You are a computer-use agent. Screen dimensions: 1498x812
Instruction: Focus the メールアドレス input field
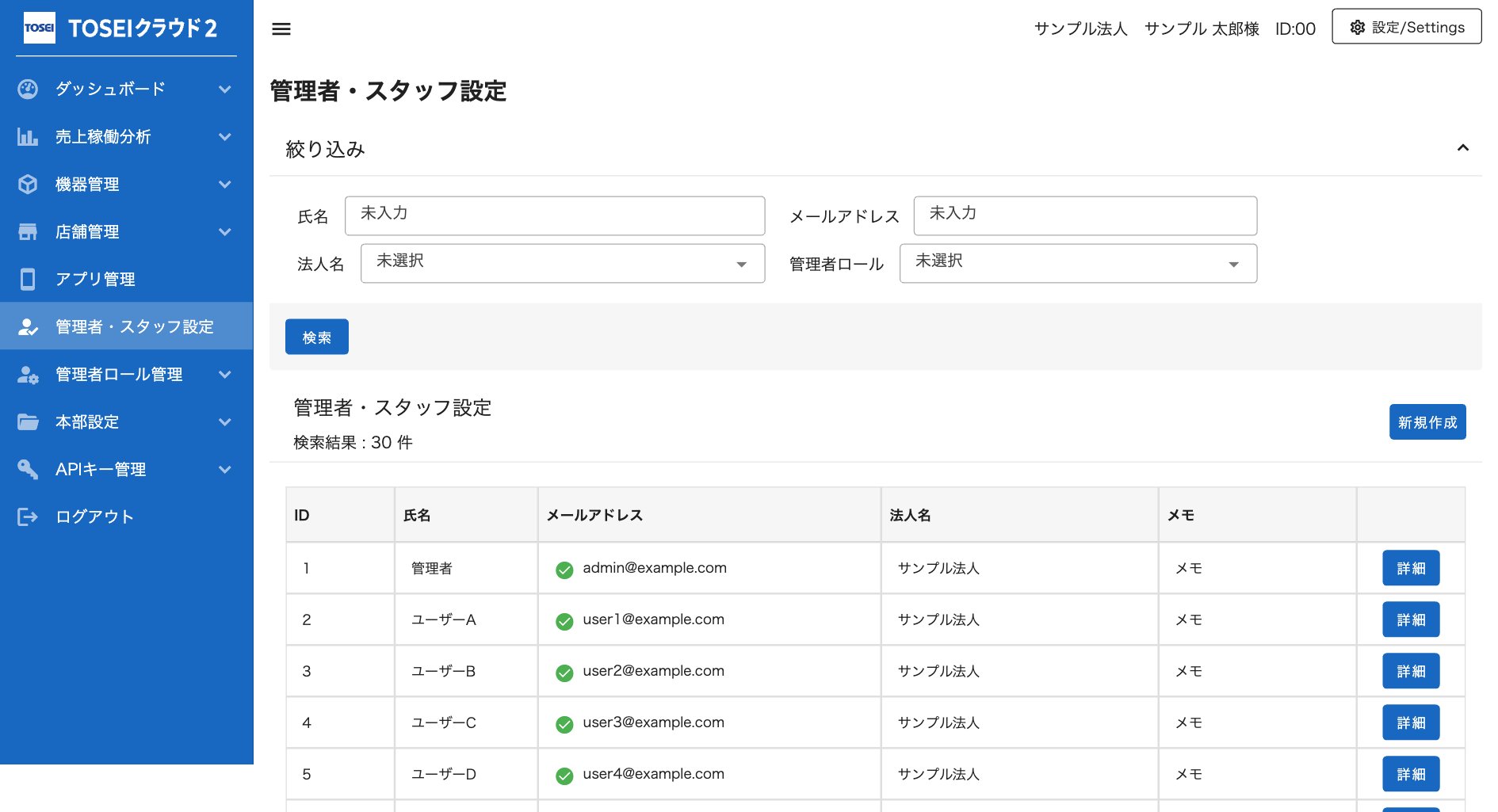tap(1085, 215)
